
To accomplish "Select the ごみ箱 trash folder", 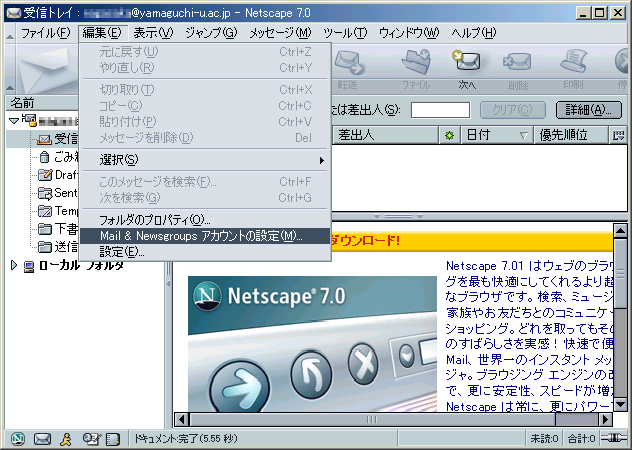I will pos(57,156).
